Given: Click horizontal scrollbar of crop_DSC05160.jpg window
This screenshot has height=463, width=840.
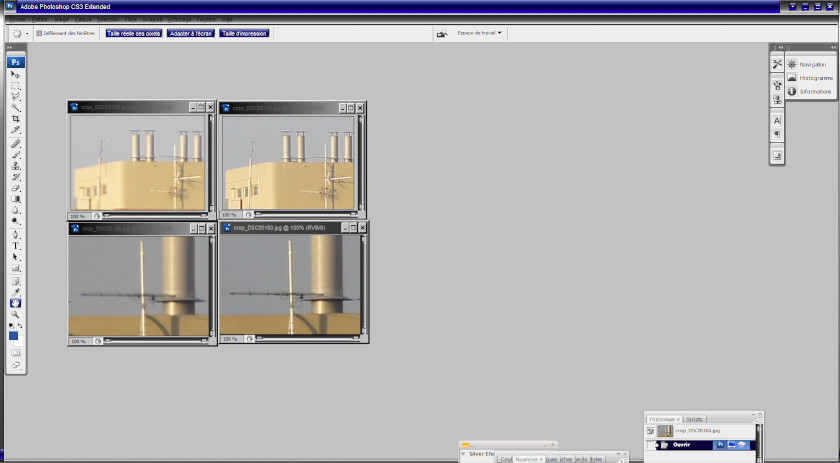Looking at the screenshot, I should [x=308, y=339].
